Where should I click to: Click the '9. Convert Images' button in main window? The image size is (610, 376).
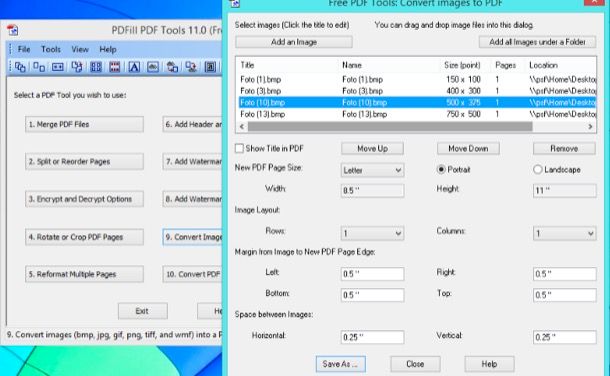point(192,237)
